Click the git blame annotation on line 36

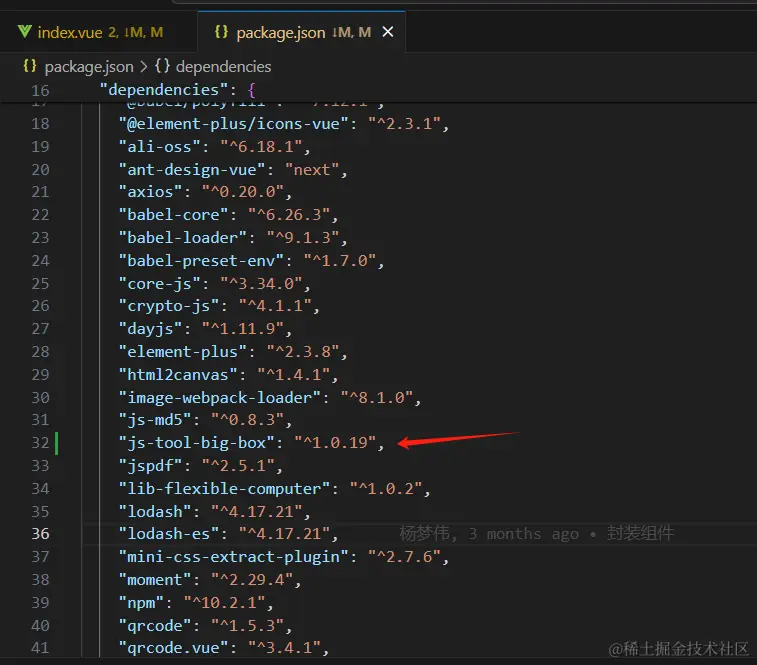(536, 534)
